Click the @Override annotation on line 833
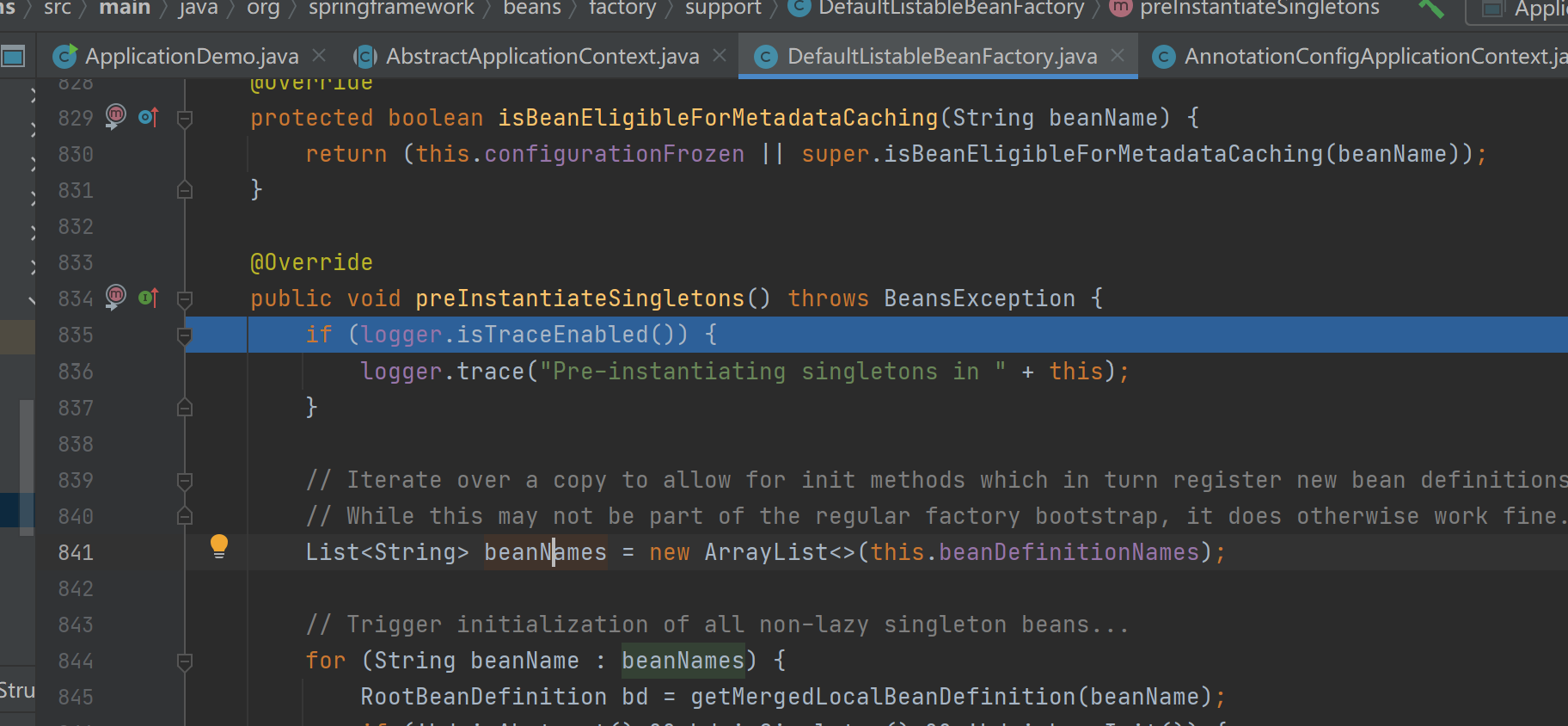Screen dimensions: 1568x726 tap(311, 262)
